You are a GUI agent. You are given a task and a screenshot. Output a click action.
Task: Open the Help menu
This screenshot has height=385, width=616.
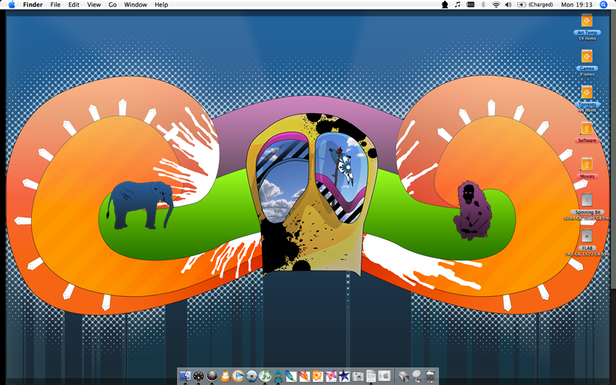tap(161, 5)
